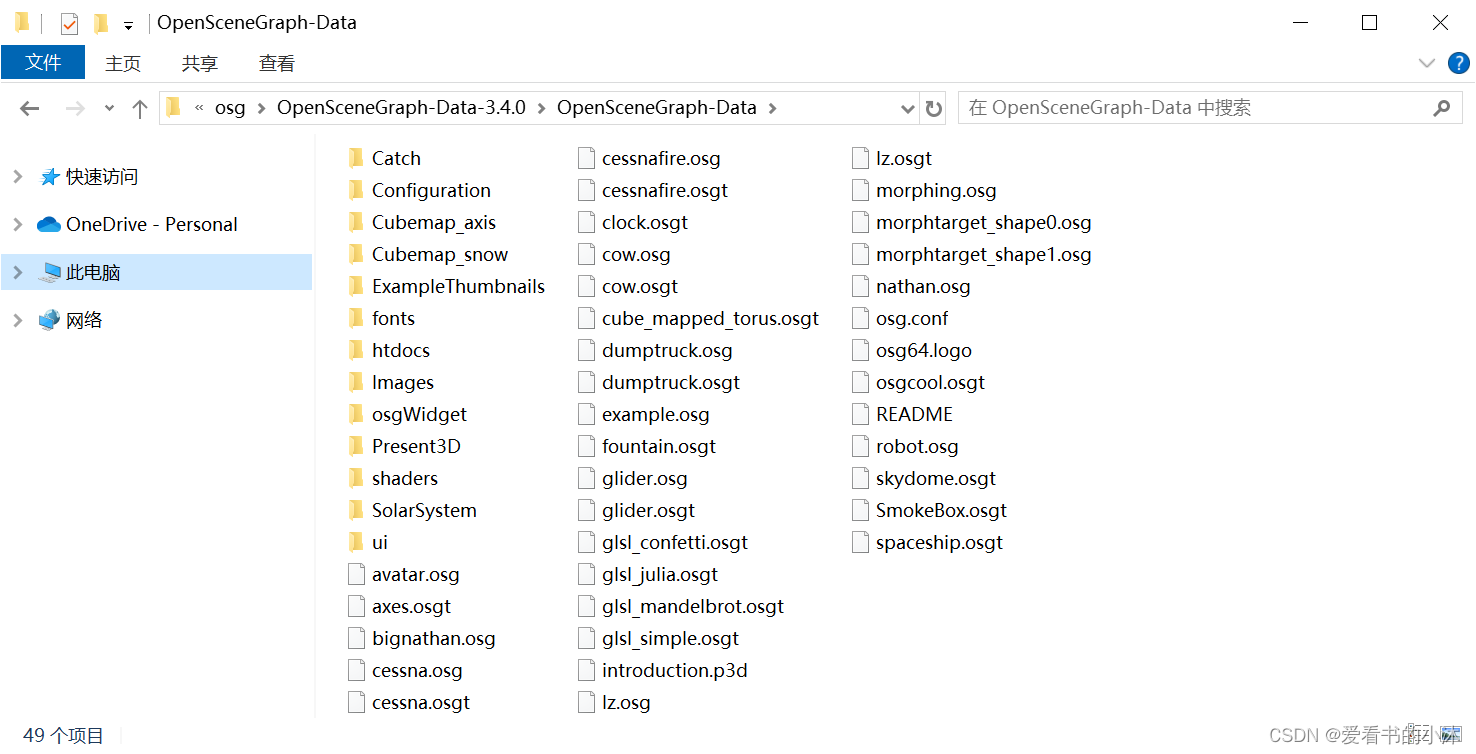Select the Cubemap_axis folder icon
Image resolution: width=1476 pixels, height=754 pixels.
[x=356, y=222]
